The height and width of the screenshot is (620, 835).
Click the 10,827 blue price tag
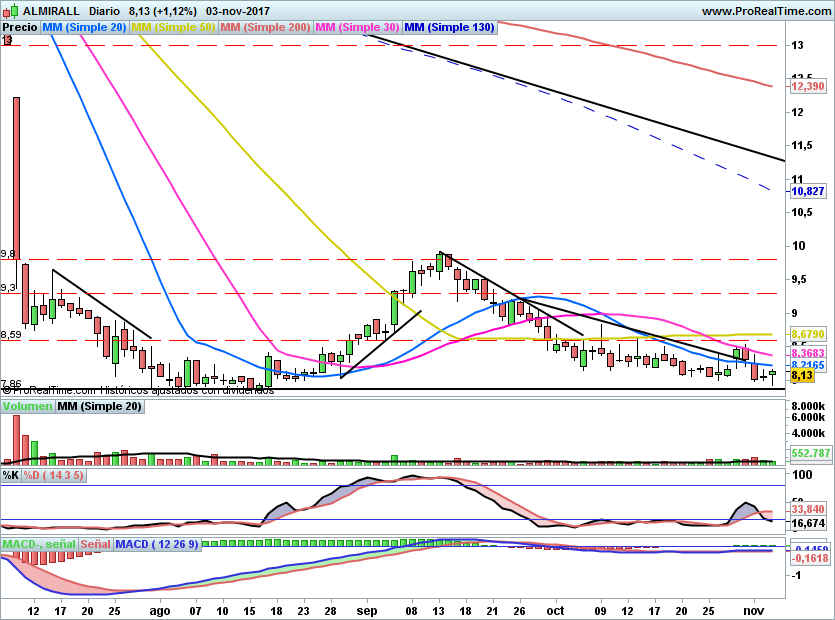coord(807,191)
